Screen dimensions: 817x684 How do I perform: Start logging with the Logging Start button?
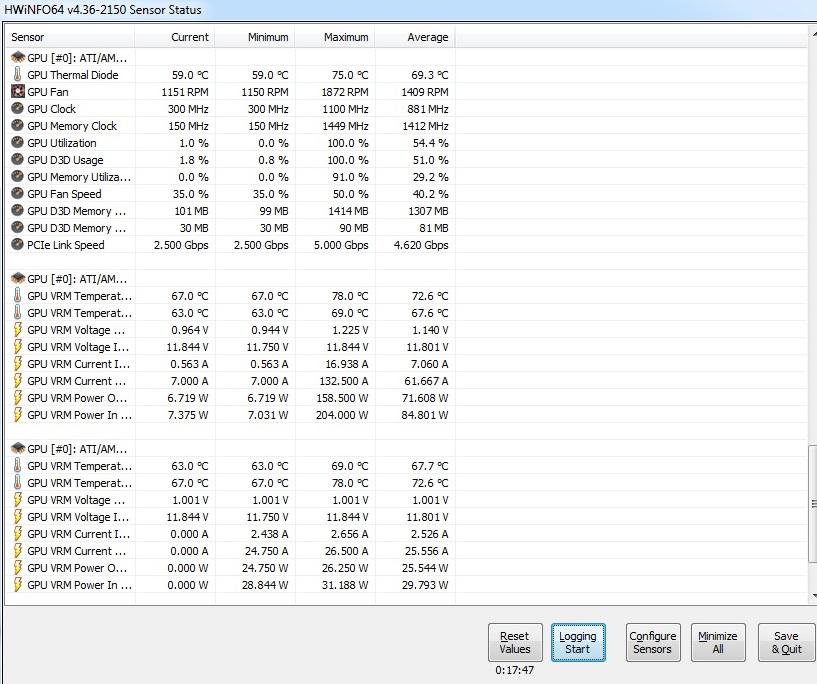point(578,642)
